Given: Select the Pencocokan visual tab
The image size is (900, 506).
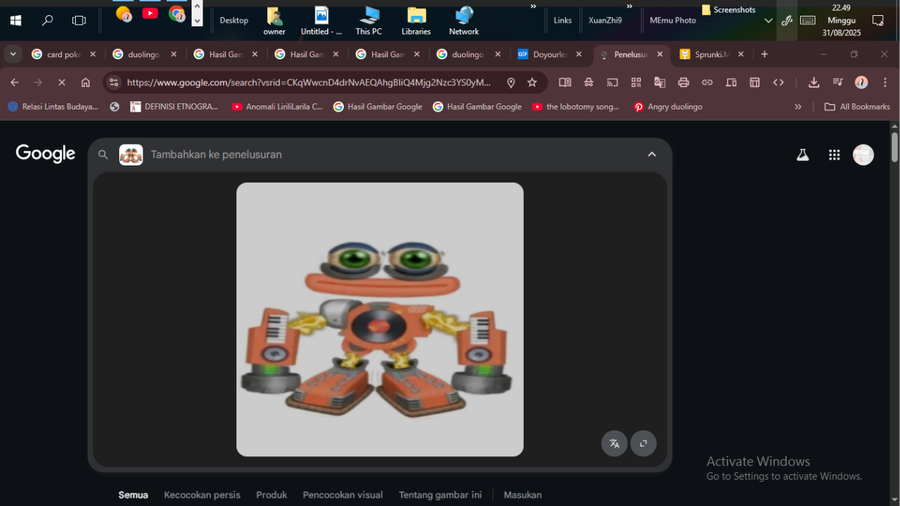Looking at the screenshot, I should tap(343, 495).
